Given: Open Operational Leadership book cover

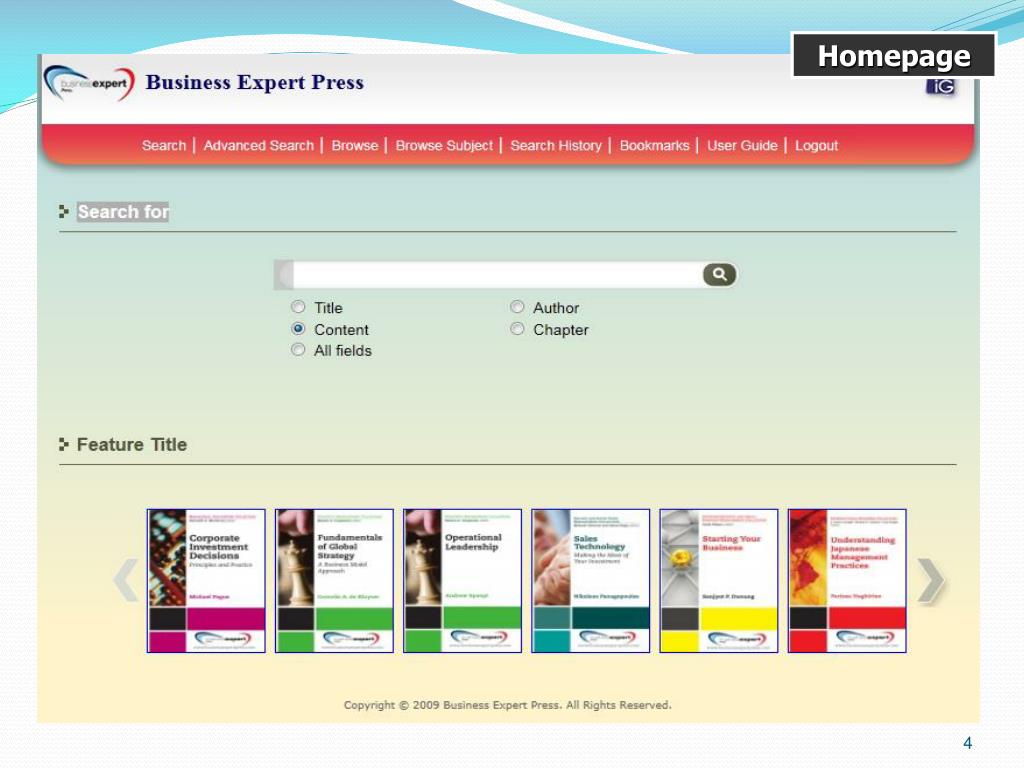Looking at the screenshot, I should (462, 581).
